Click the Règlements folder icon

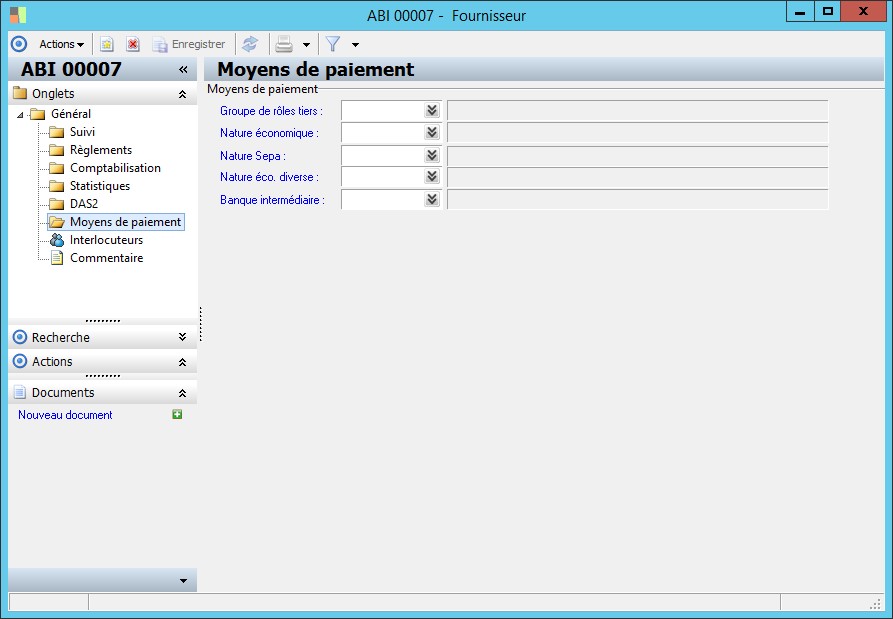56,150
